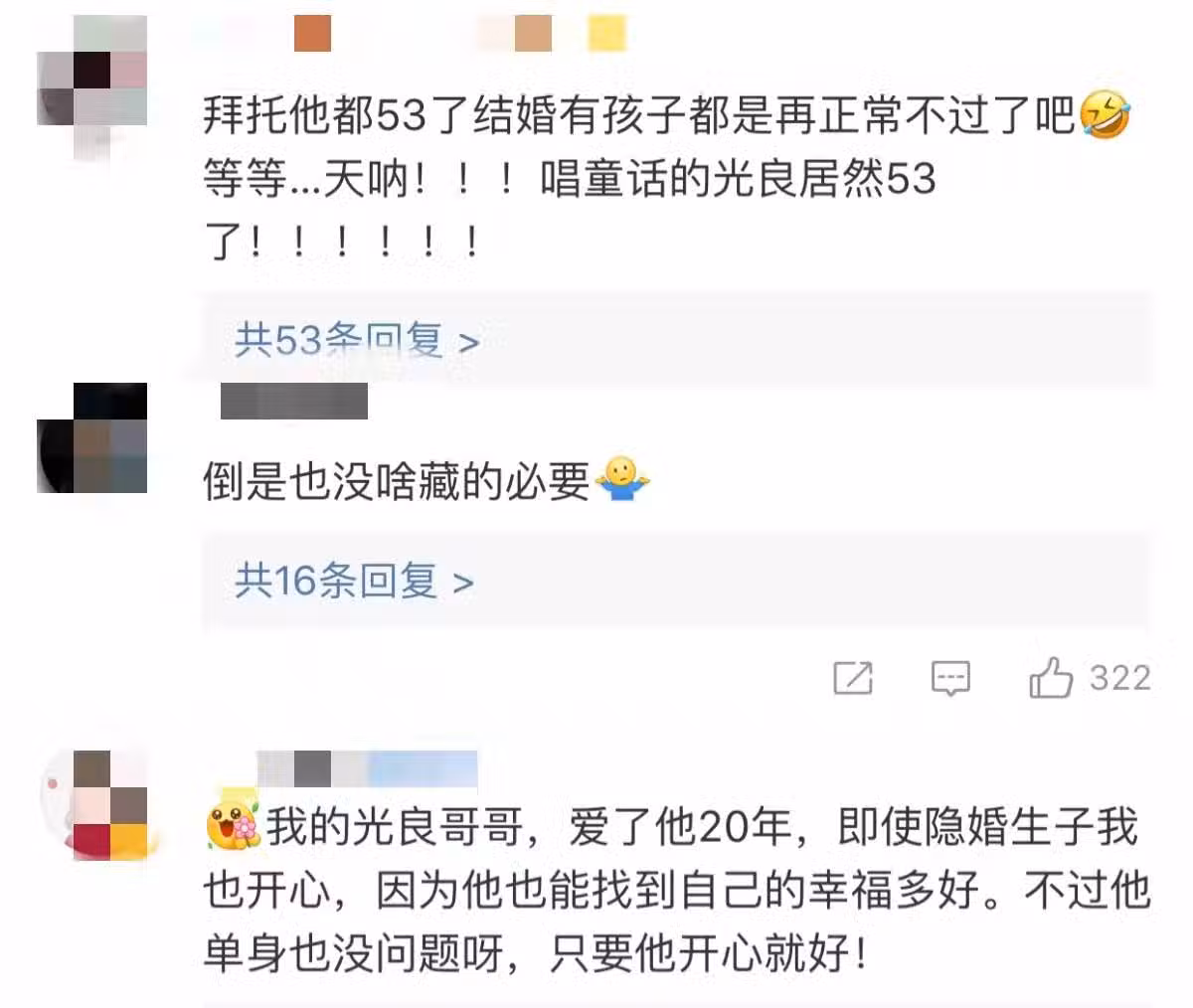The width and height of the screenshot is (1193, 1008).
Task: Tap the third commenter's blurred username
Action: [367, 768]
